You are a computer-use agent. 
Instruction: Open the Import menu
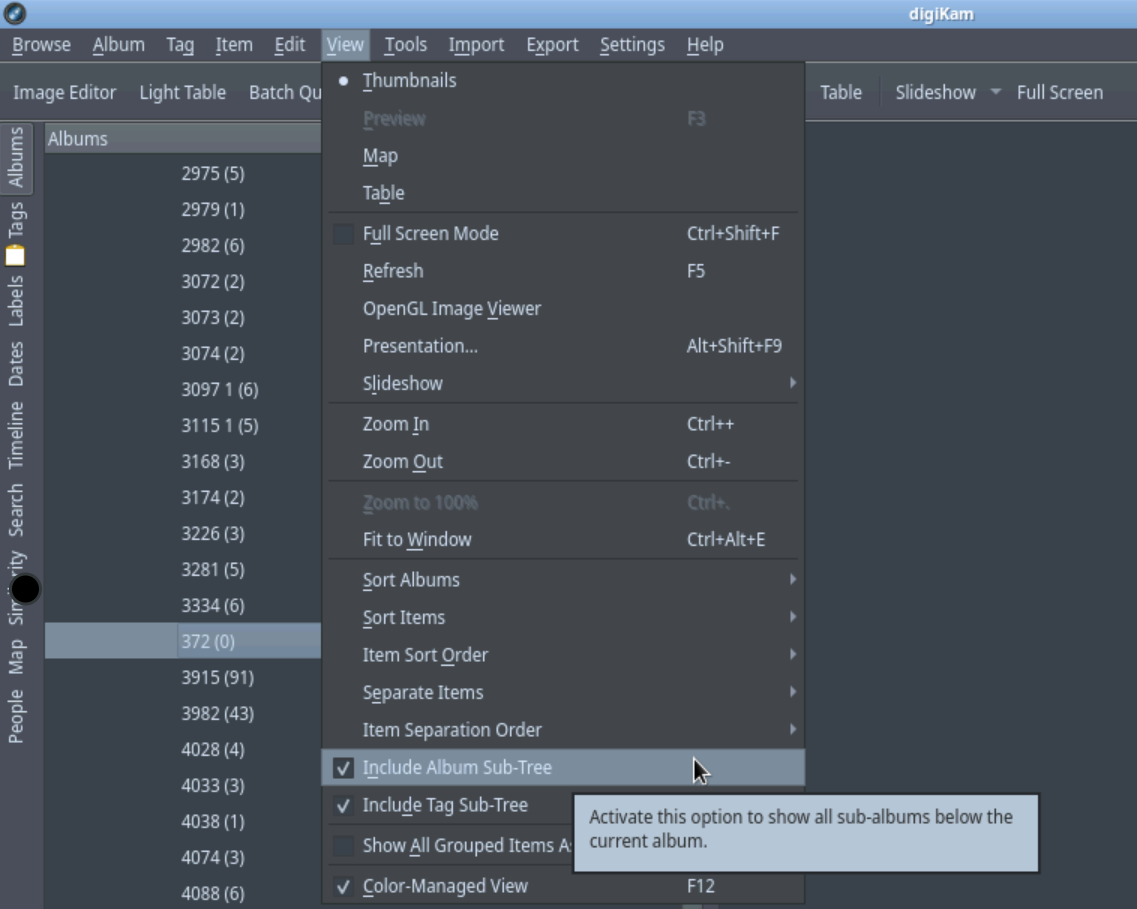[476, 45]
